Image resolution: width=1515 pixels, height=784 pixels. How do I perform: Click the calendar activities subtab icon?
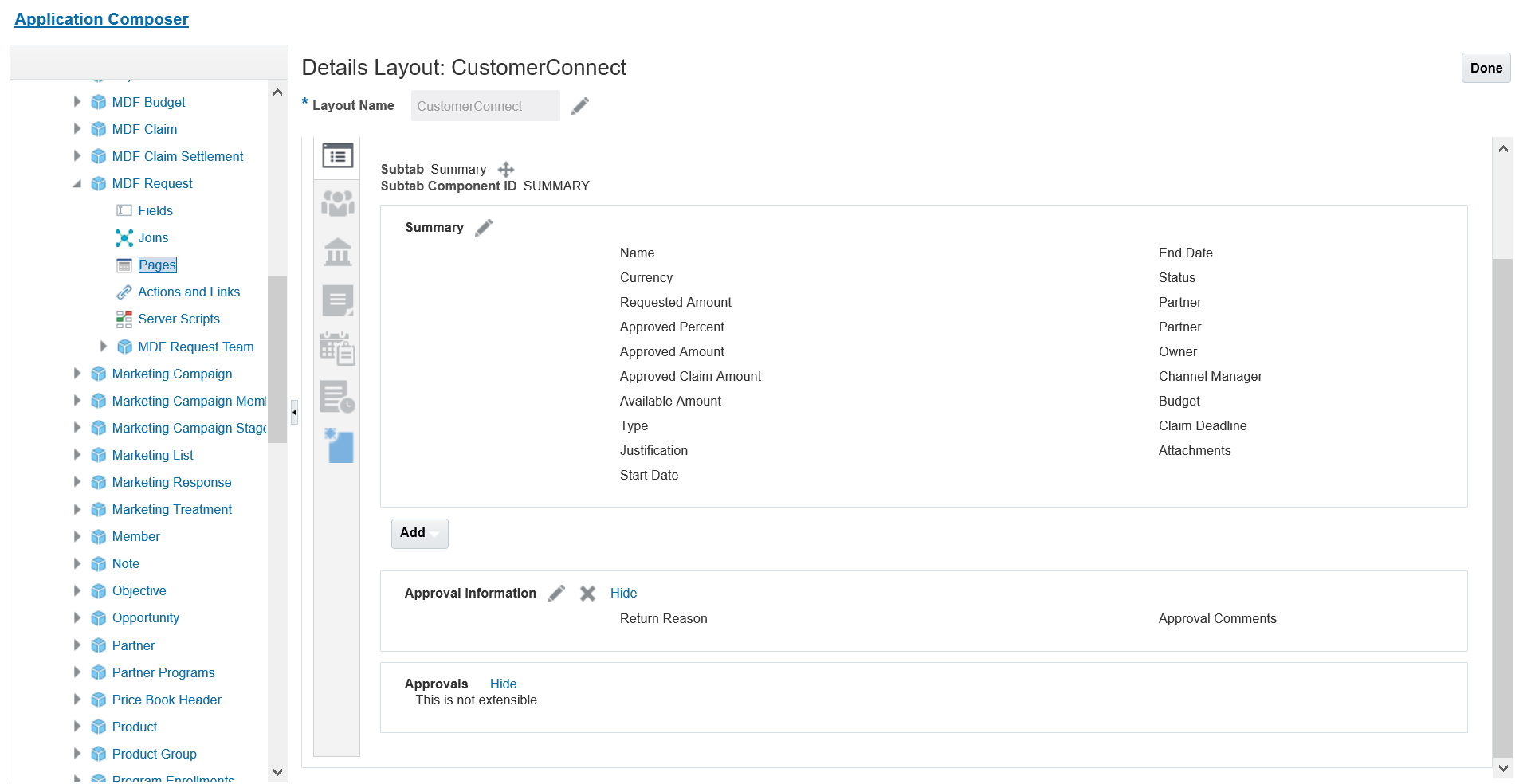[337, 349]
